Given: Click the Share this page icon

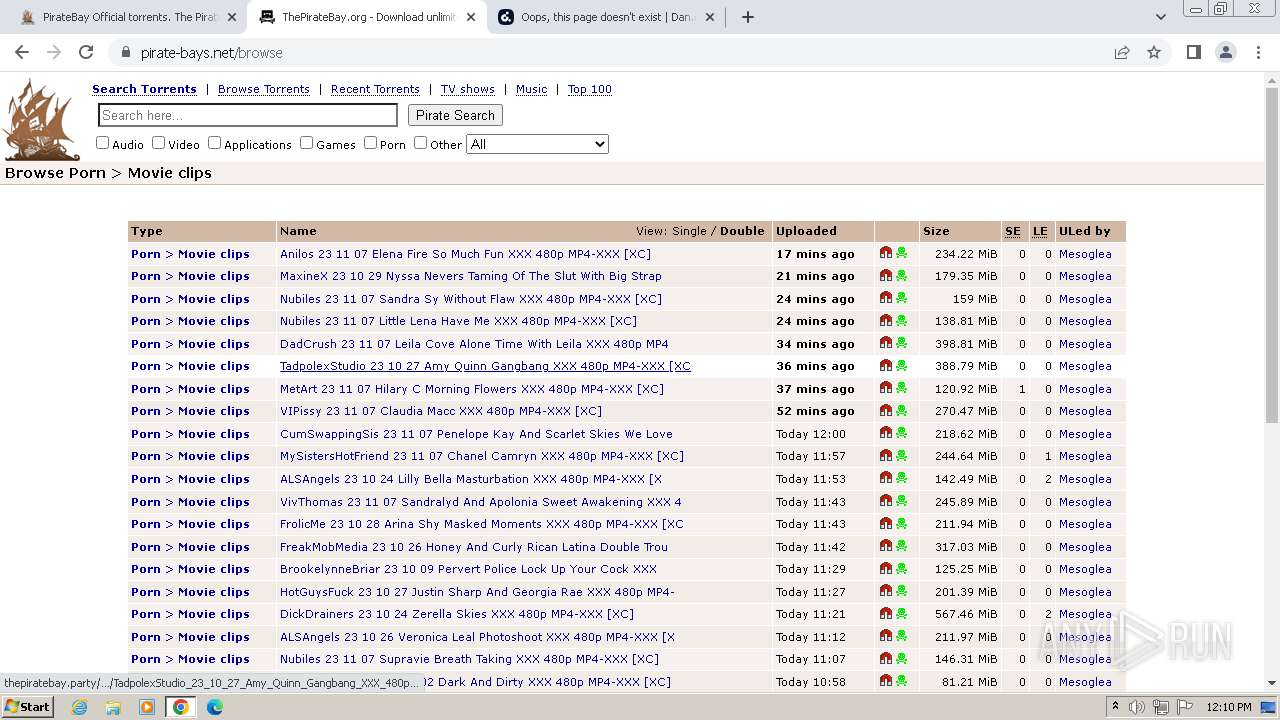Looking at the screenshot, I should pyautogui.click(x=1122, y=53).
